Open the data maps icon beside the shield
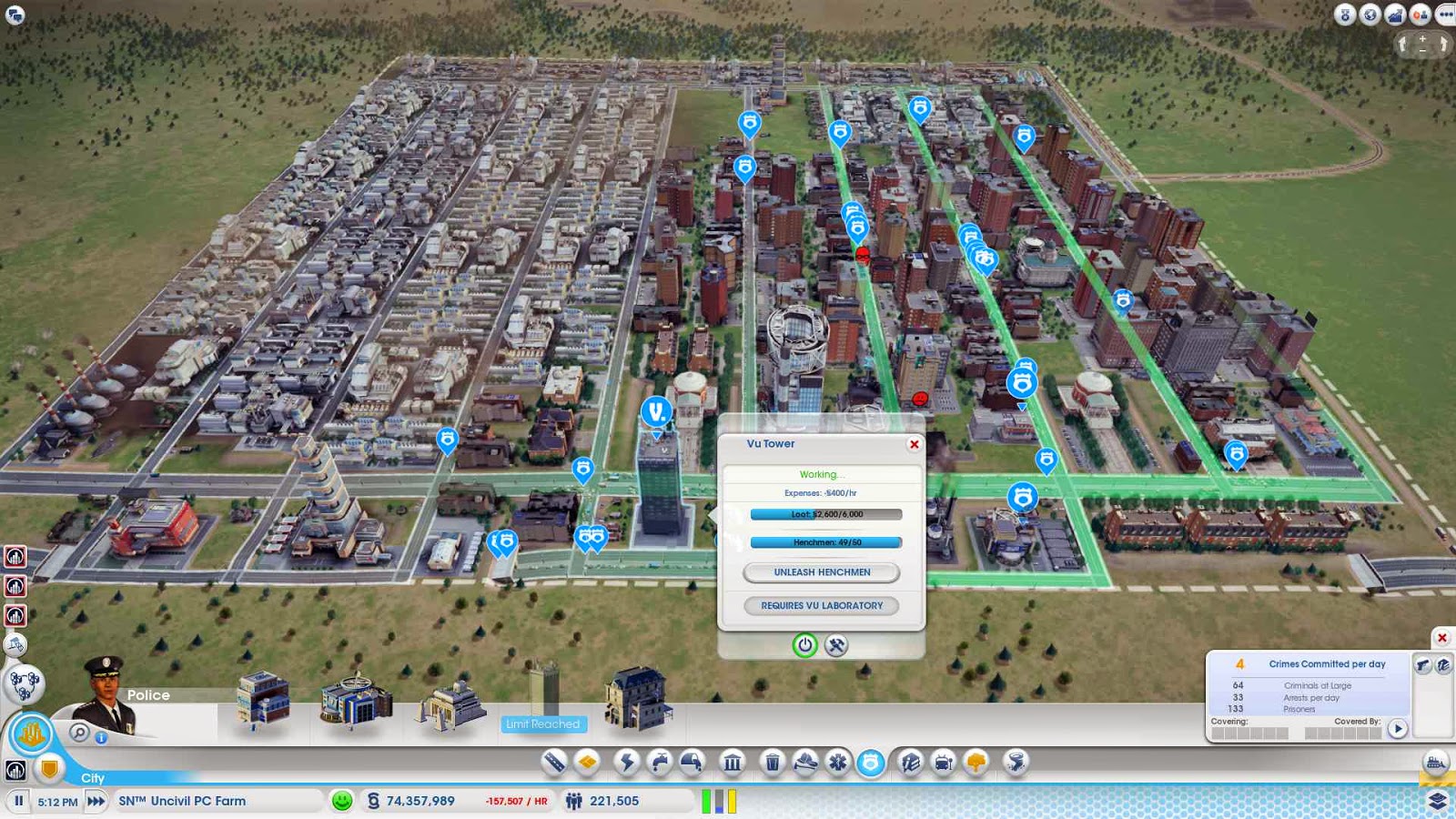This screenshot has height=819, width=1456. click(x=15, y=771)
